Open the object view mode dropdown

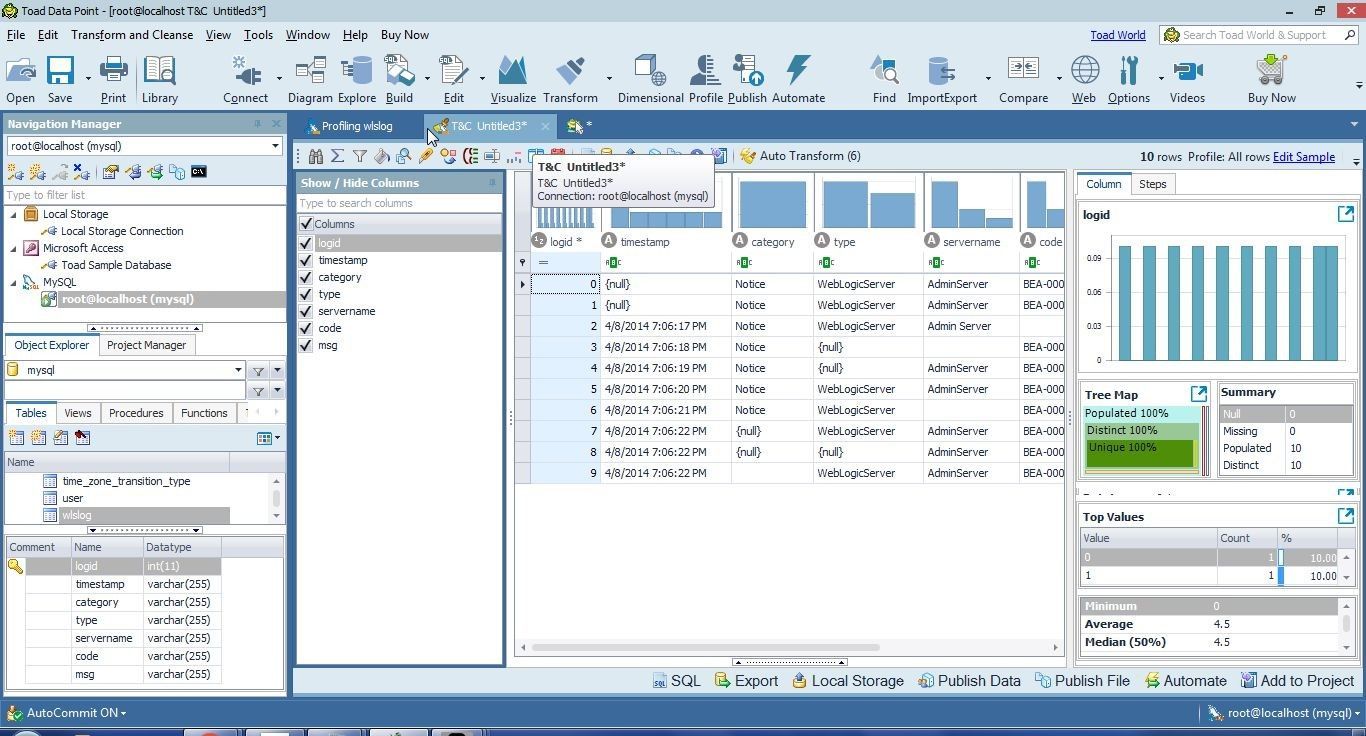point(268,438)
